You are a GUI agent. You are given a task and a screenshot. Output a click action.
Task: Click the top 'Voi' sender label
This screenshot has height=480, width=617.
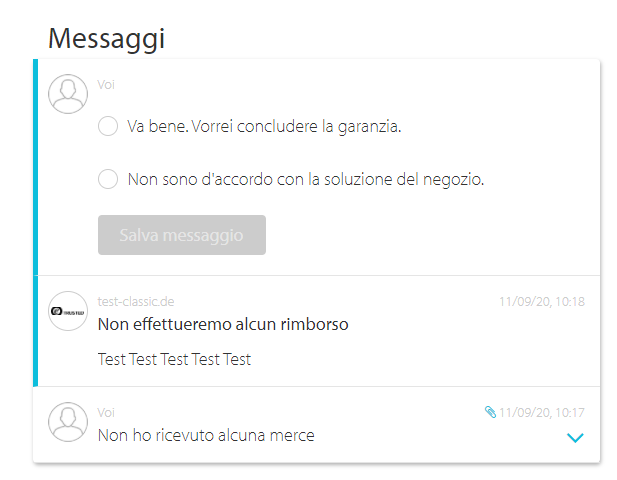[106, 85]
